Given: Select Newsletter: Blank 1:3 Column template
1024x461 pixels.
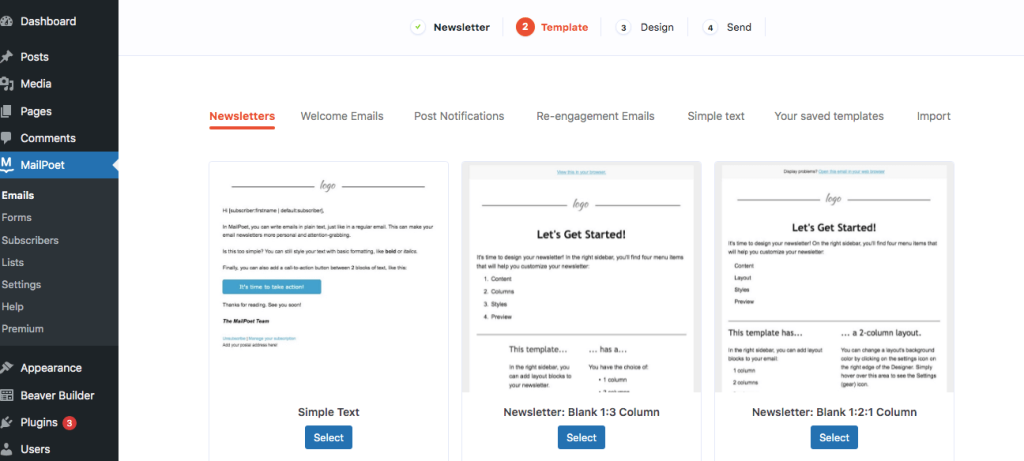Looking at the screenshot, I should [581, 437].
